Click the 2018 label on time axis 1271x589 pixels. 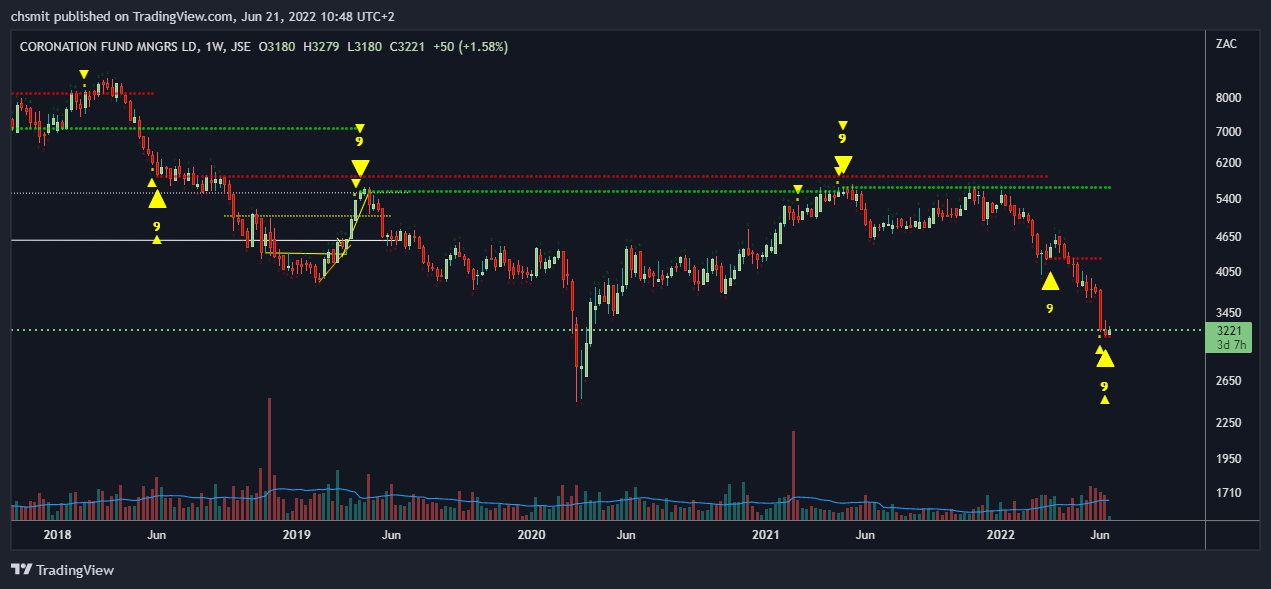(x=58, y=536)
